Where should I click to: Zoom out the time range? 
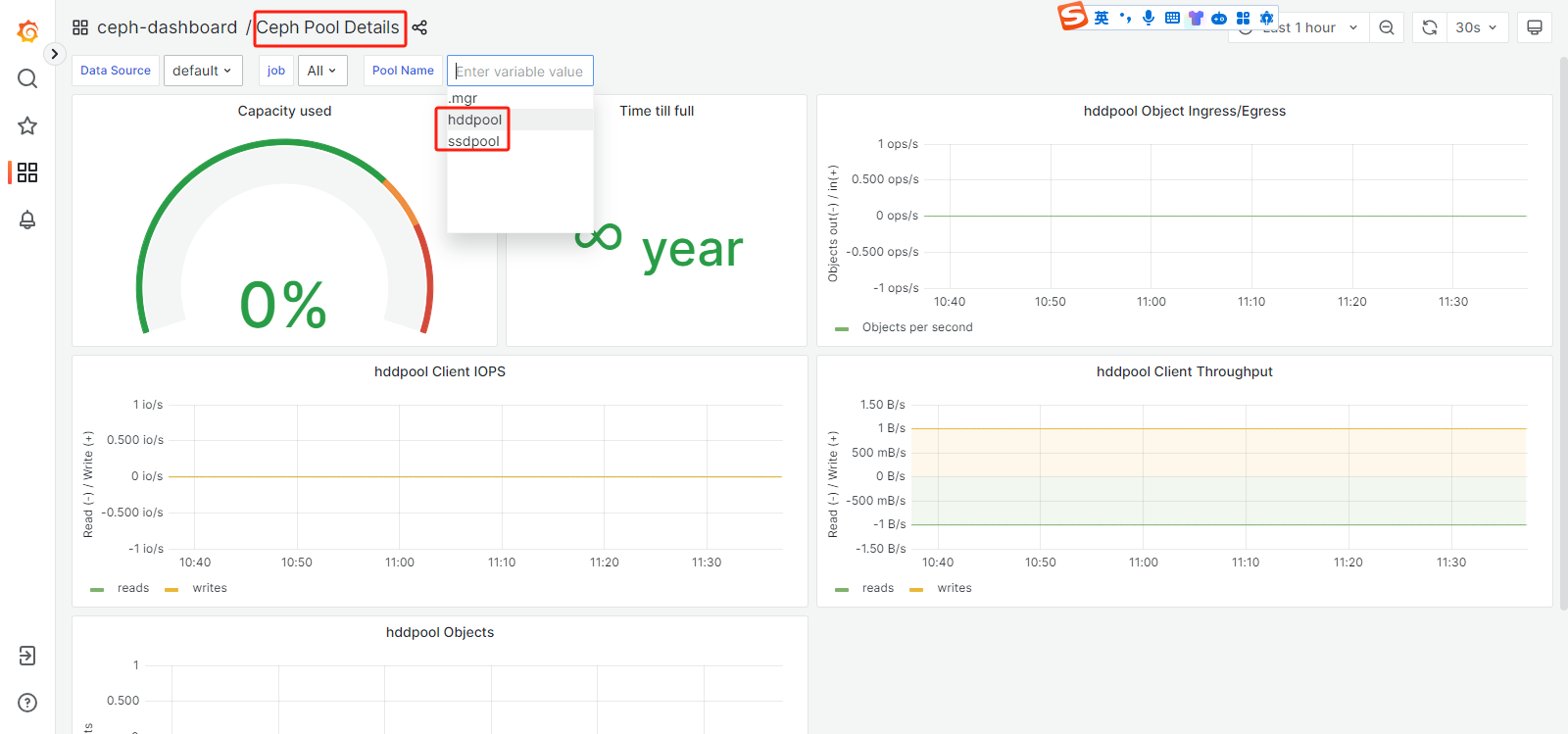(1387, 27)
